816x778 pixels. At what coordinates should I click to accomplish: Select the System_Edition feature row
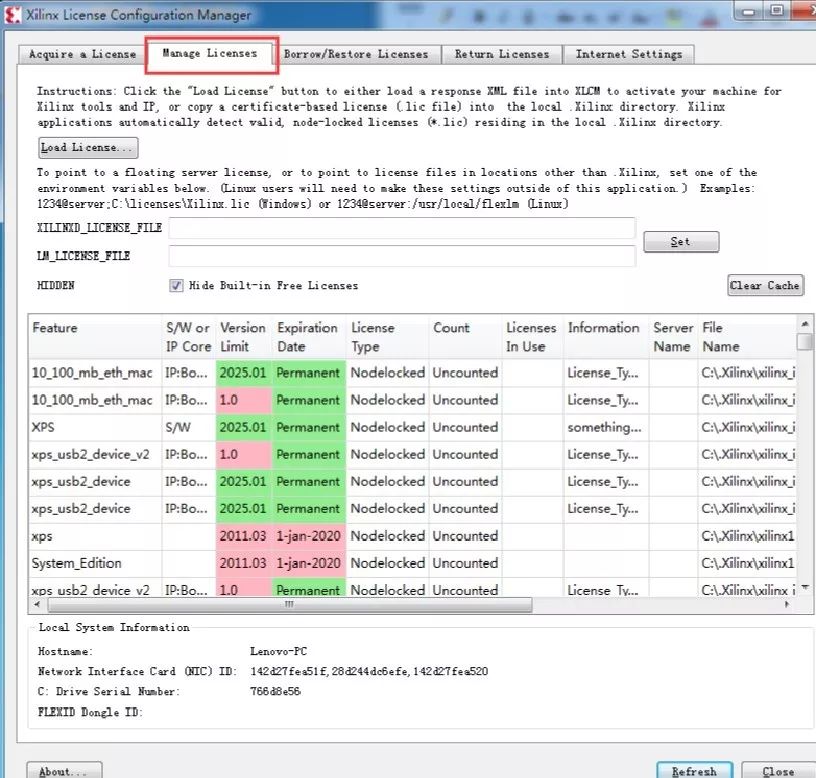[412, 563]
